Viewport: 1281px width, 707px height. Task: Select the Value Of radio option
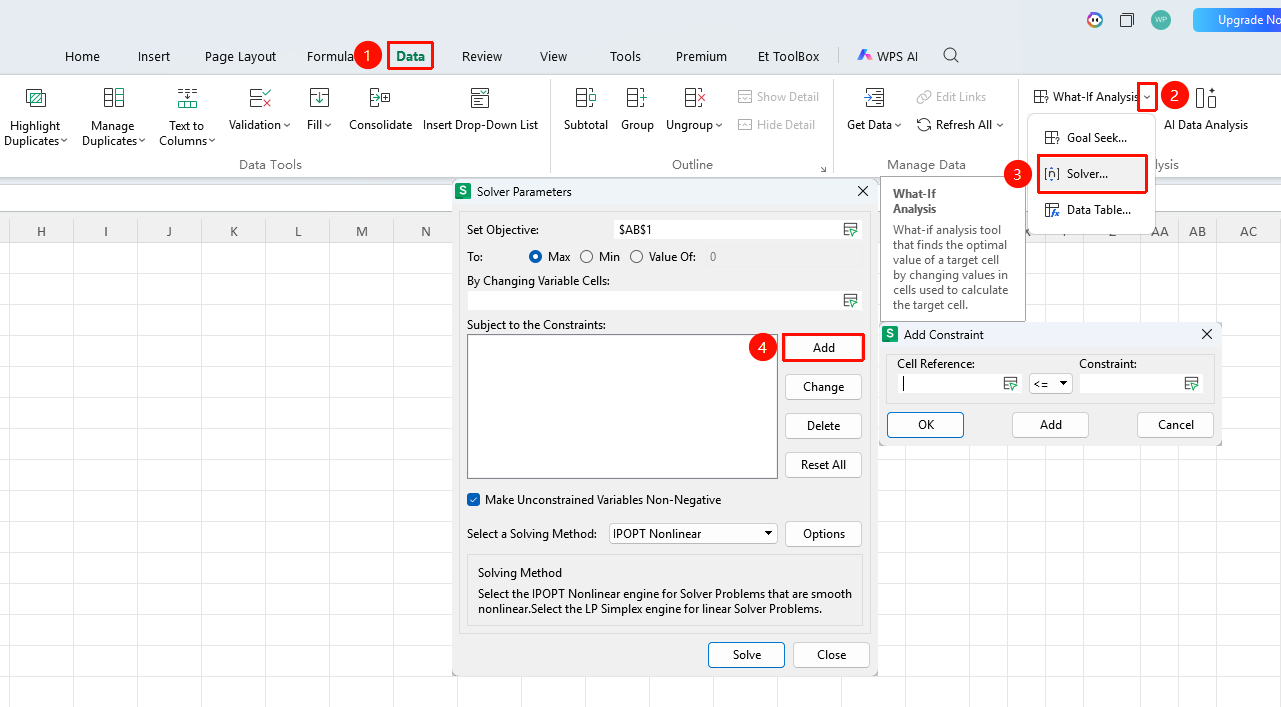pos(663,257)
